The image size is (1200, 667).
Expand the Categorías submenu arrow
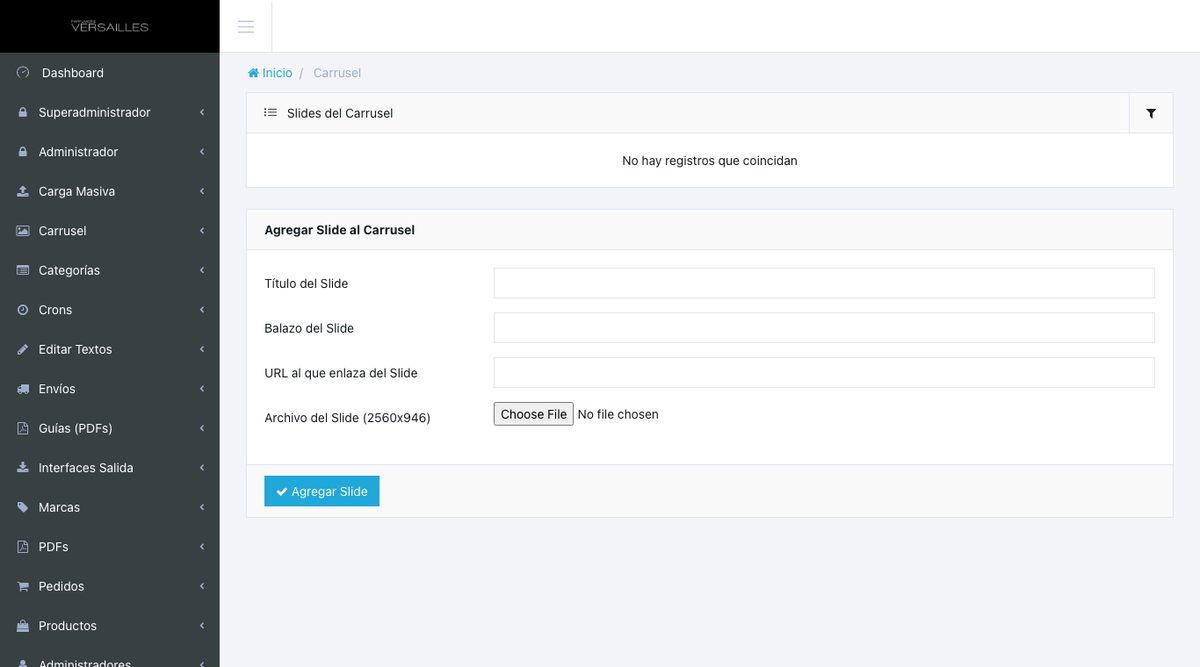coord(202,270)
